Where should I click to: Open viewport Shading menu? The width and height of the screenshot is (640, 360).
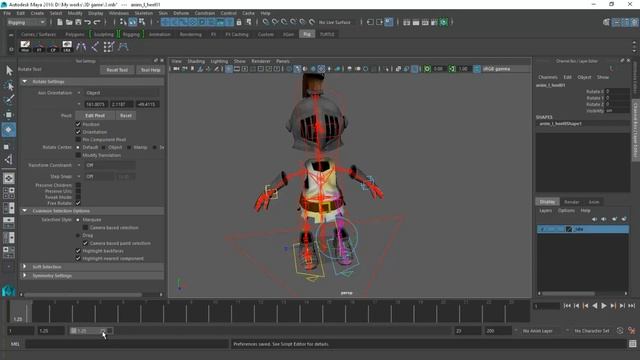tap(196, 61)
